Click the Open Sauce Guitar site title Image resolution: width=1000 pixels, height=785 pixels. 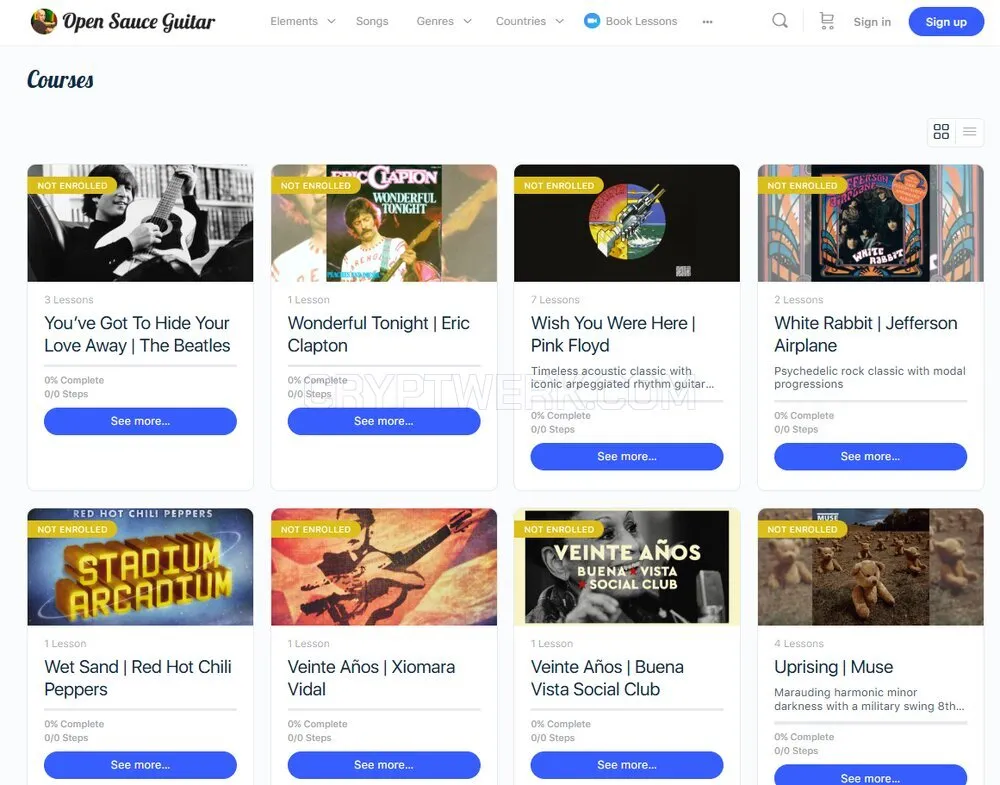pyautogui.click(x=138, y=22)
